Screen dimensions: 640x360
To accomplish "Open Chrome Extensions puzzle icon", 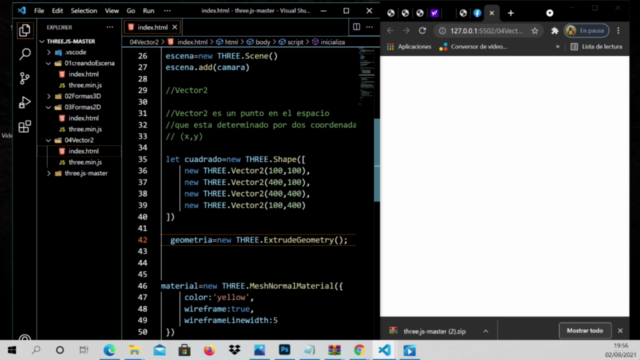I will [x=554, y=31].
